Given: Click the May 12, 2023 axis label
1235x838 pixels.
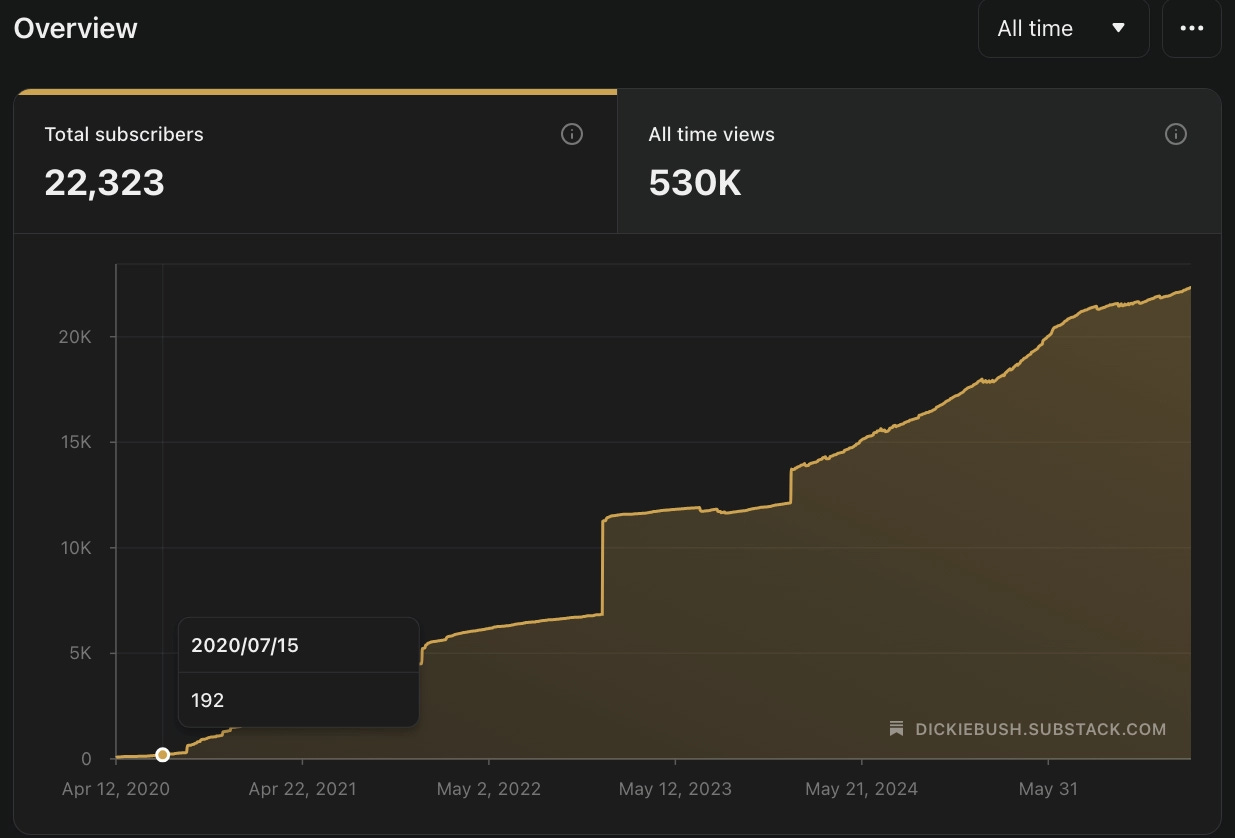Looking at the screenshot, I should tap(675, 789).
